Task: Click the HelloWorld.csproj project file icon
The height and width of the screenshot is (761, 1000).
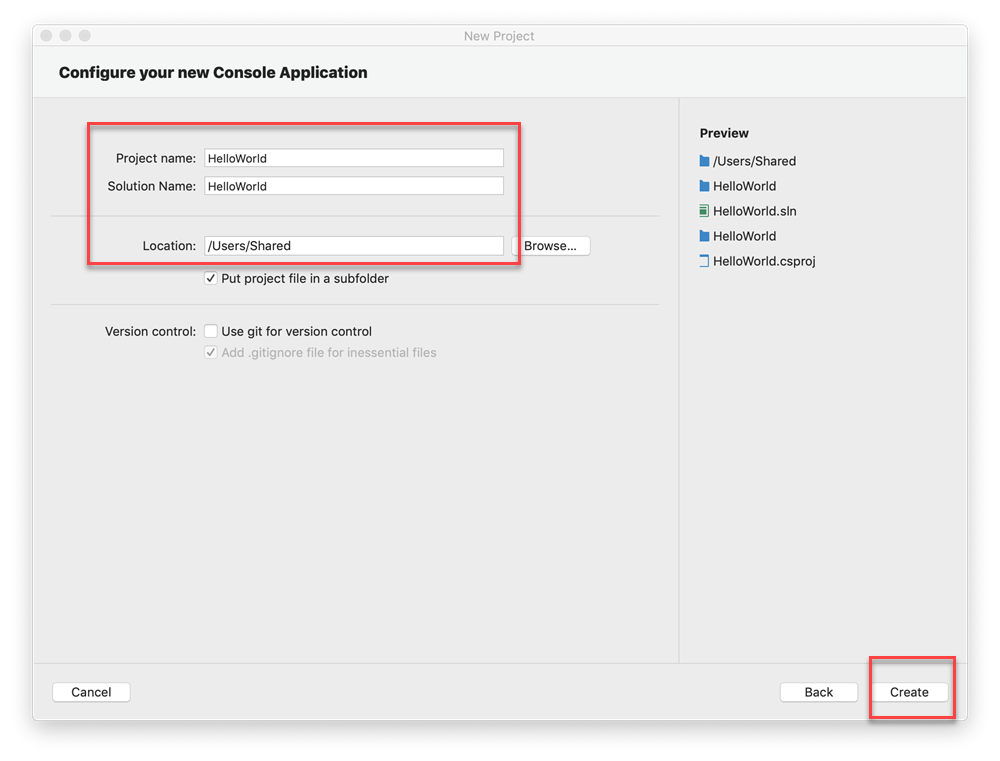Action: [x=704, y=261]
